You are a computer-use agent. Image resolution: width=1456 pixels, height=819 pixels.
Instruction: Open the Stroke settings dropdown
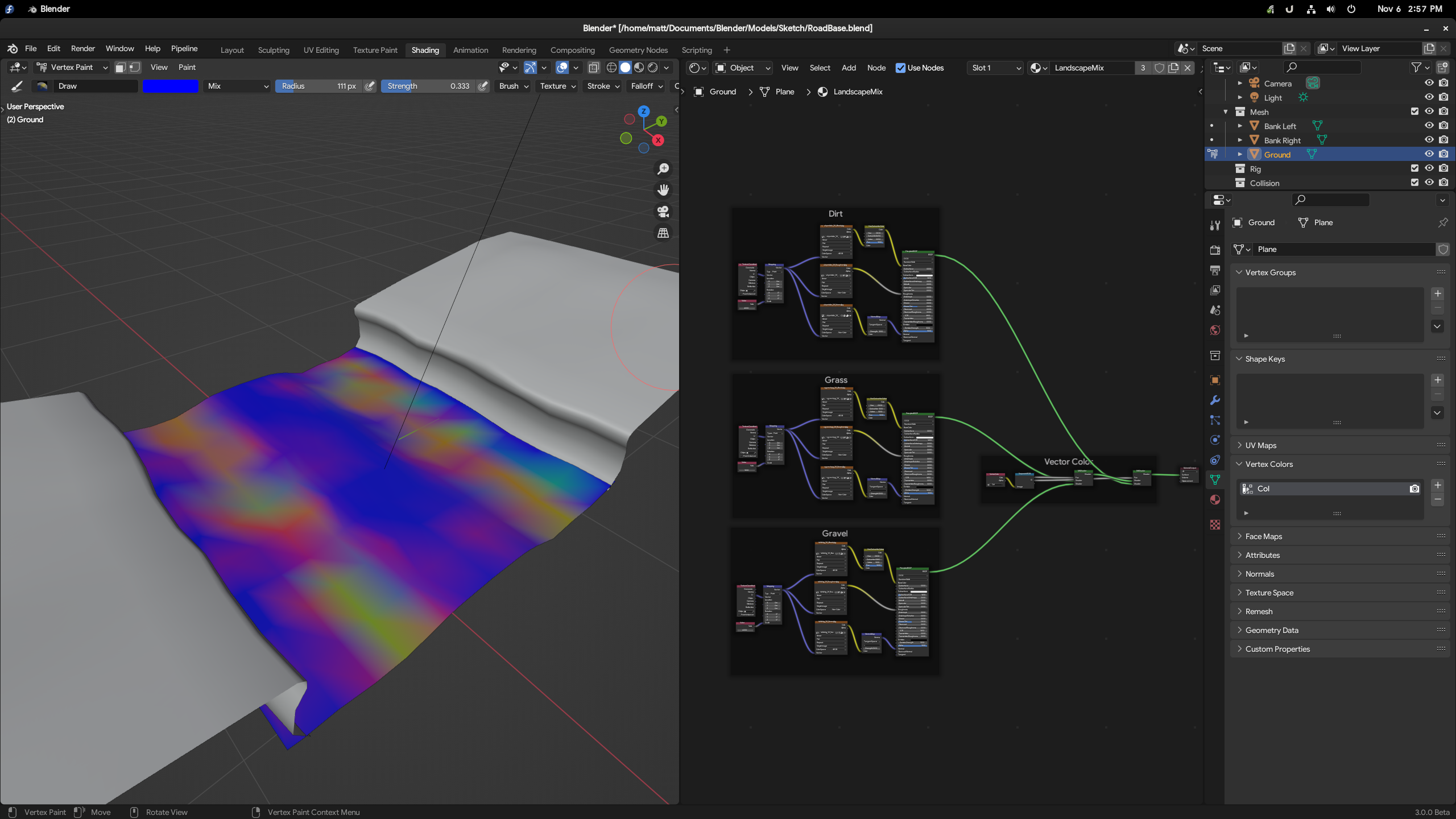[x=603, y=86]
